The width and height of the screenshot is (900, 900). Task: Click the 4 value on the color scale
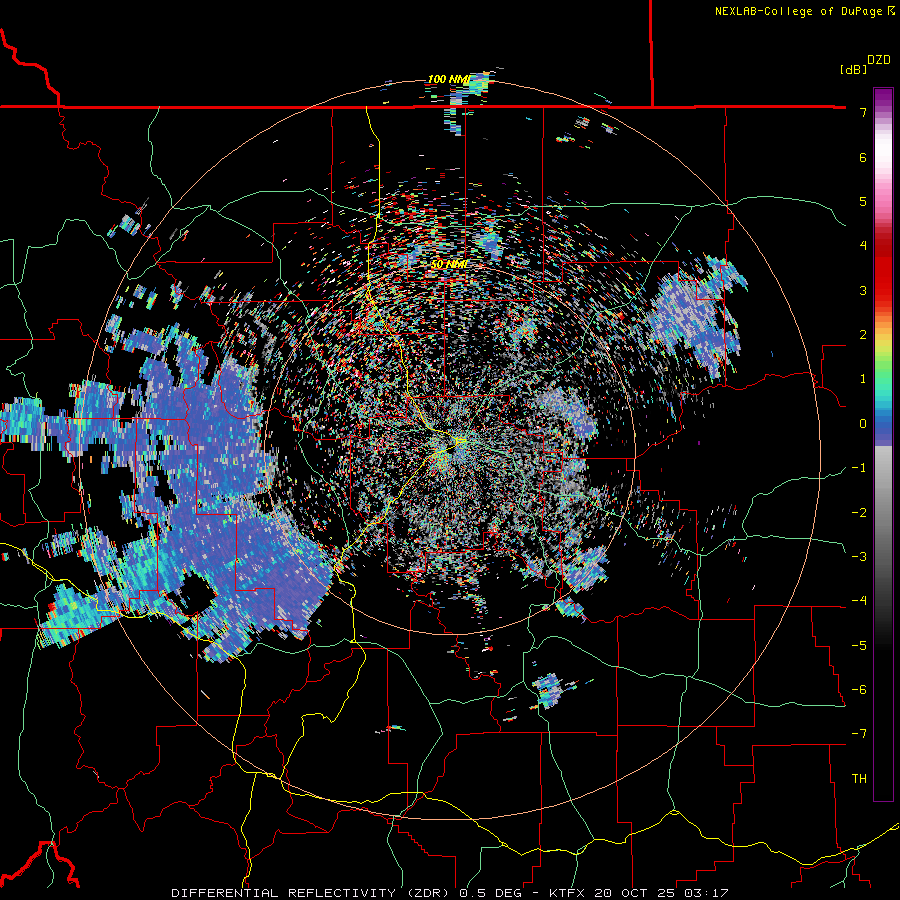pos(863,246)
